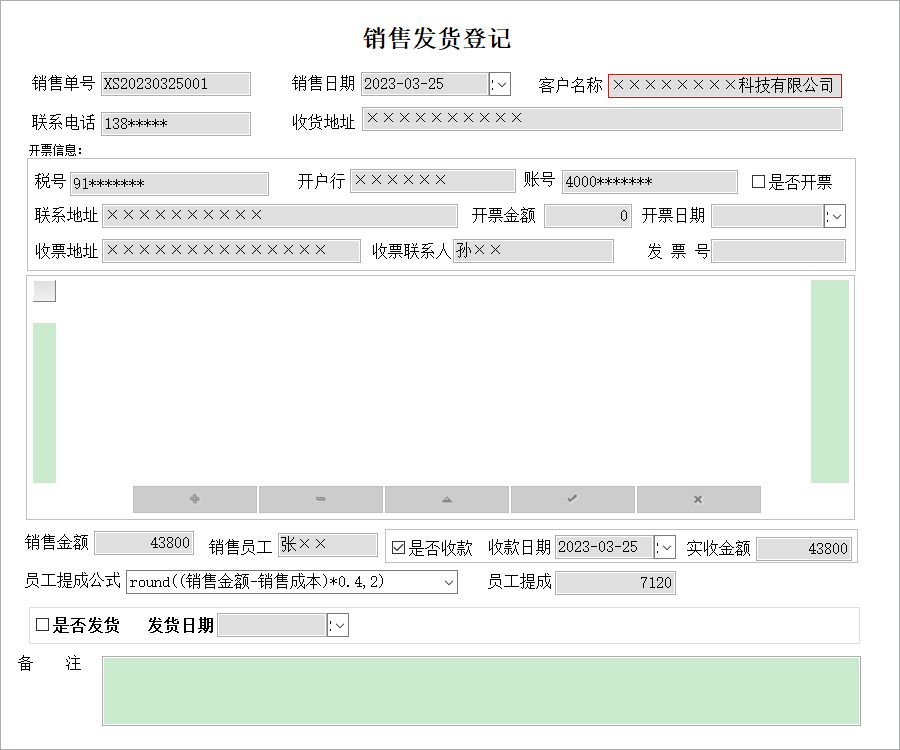This screenshot has width=900, height=750.
Task: Check the 是否发货 checkbox
Action: coord(42,624)
